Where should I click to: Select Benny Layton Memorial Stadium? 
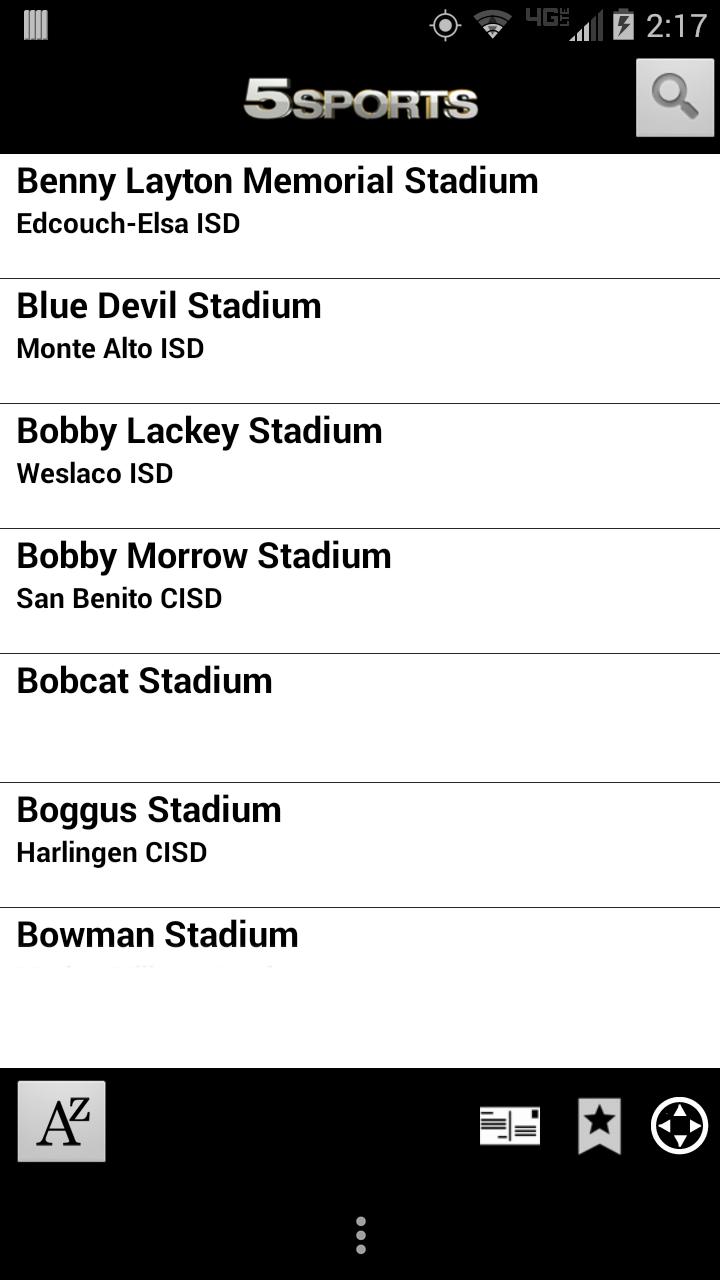click(278, 181)
